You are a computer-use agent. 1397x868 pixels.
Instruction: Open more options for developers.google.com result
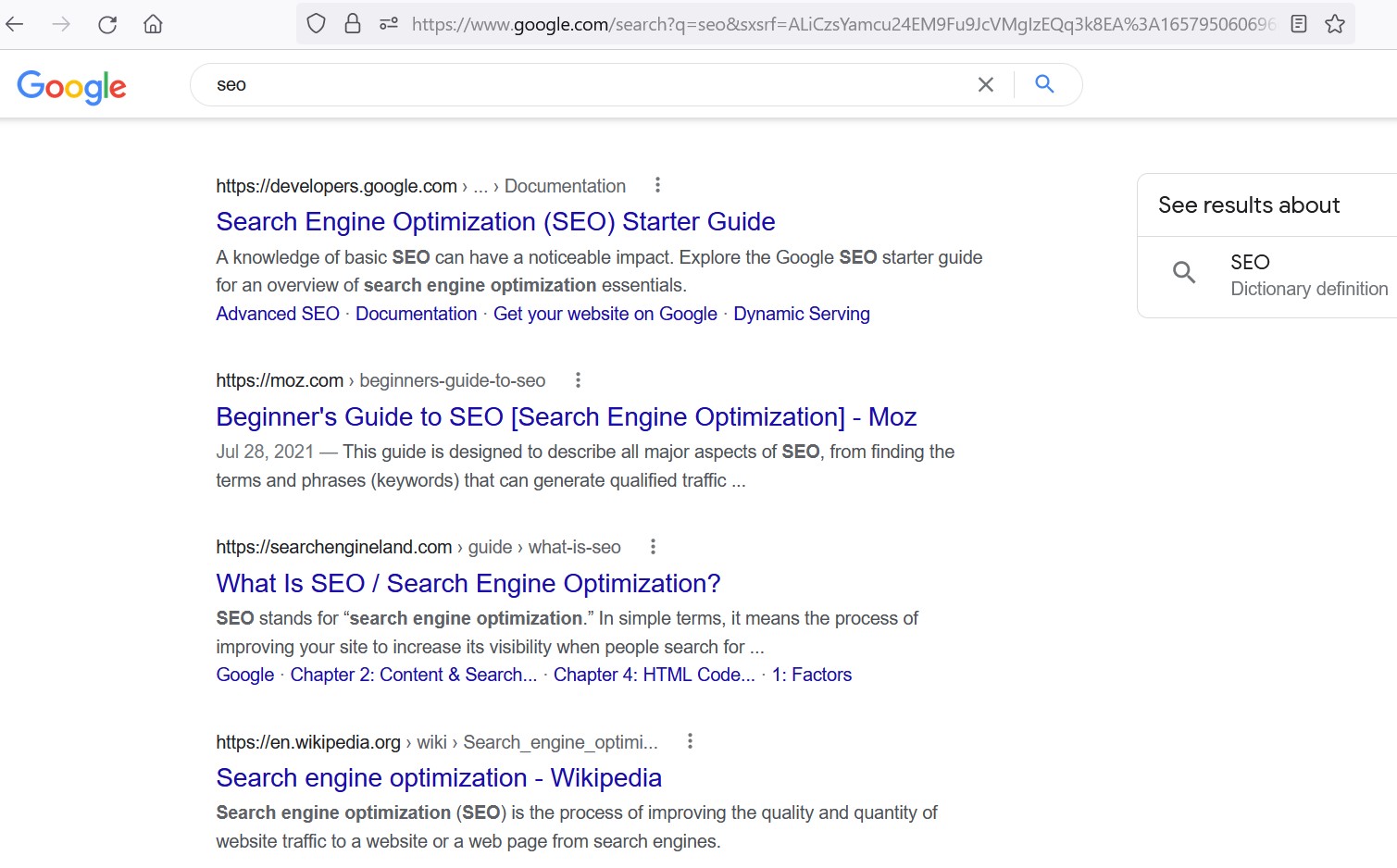(x=657, y=185)
